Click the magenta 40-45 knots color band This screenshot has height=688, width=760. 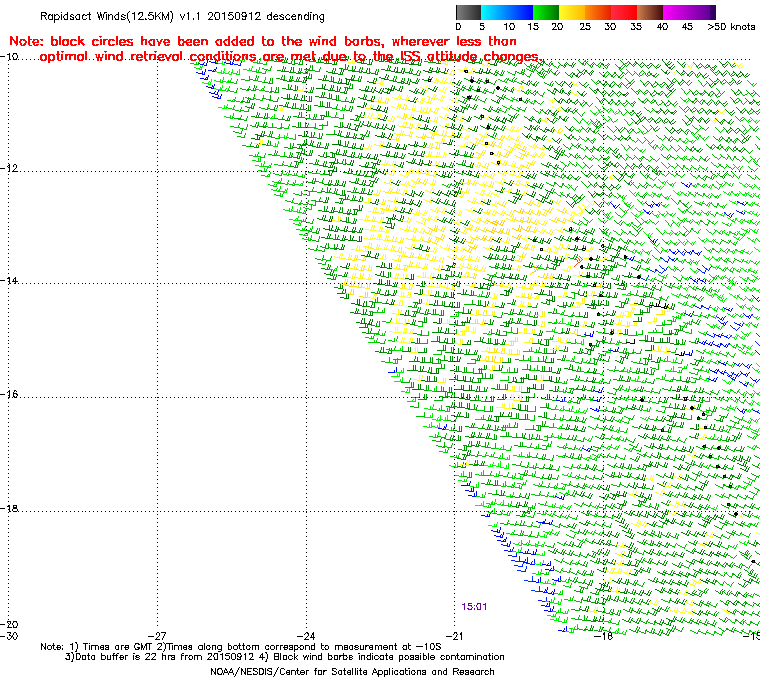pos(676,12)
